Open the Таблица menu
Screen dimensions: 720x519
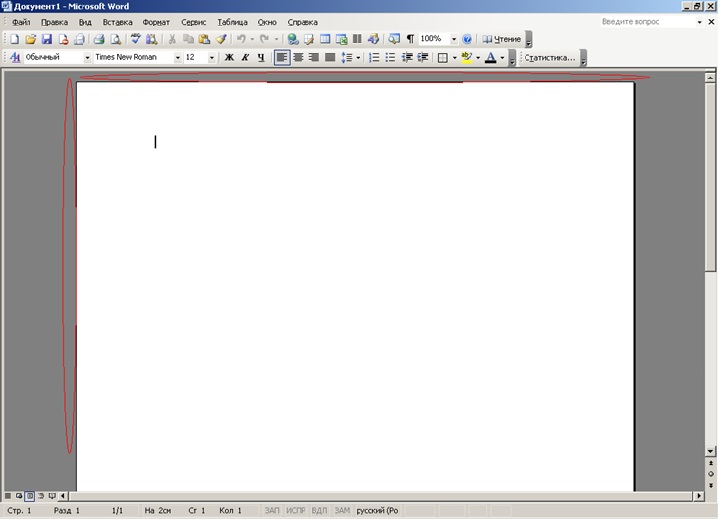pyautogui.click(x=232, y=22)
